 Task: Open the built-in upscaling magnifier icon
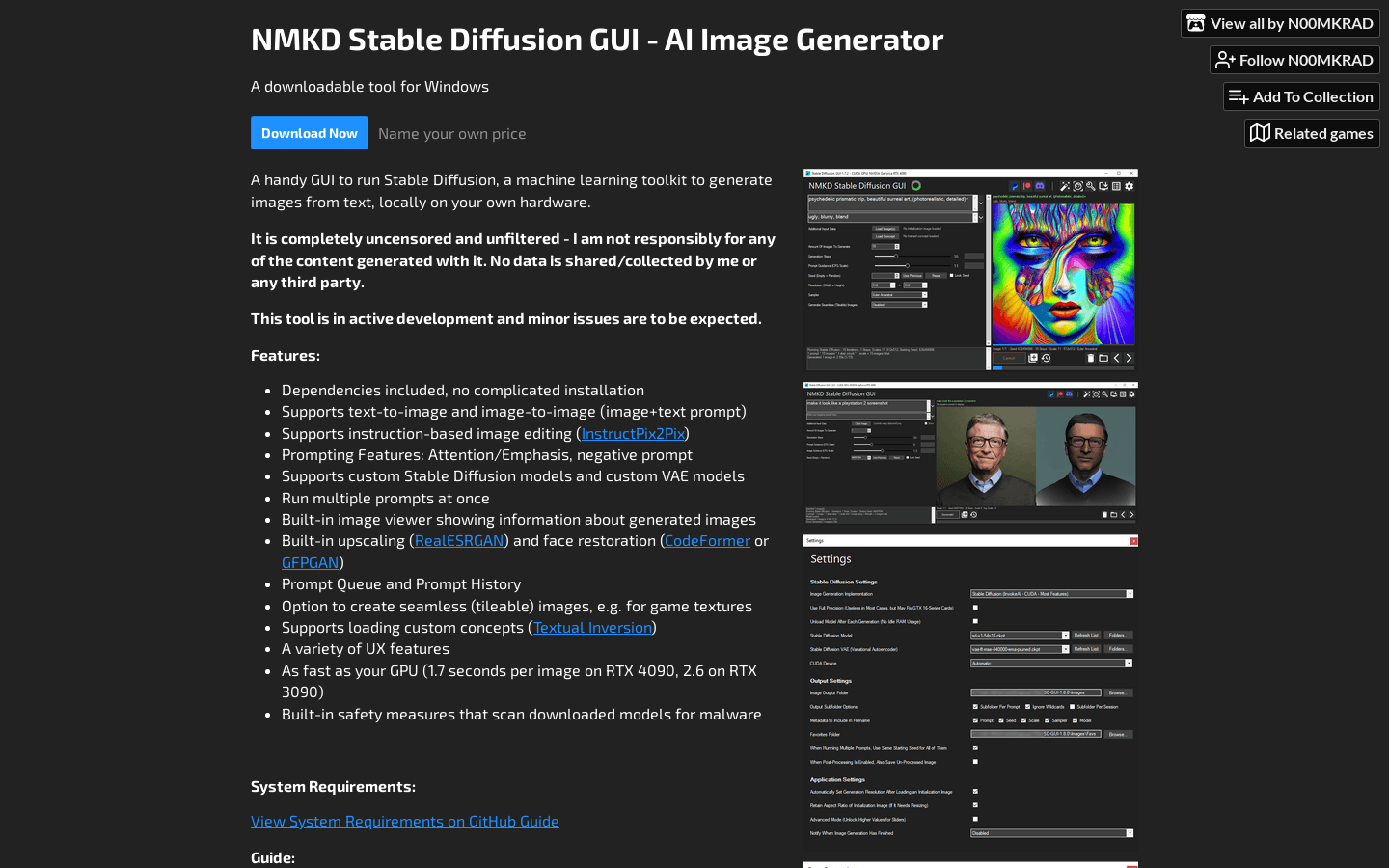[1091, 186]
